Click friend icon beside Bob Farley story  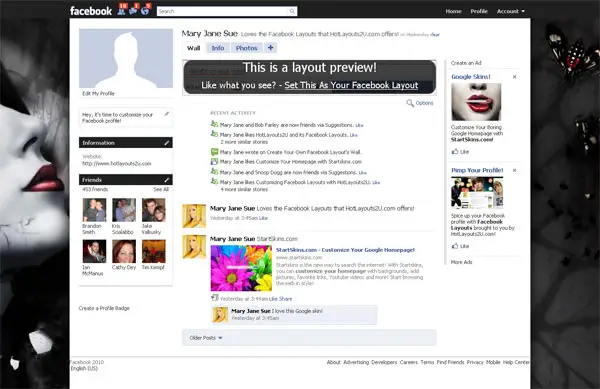pos(214,124)
